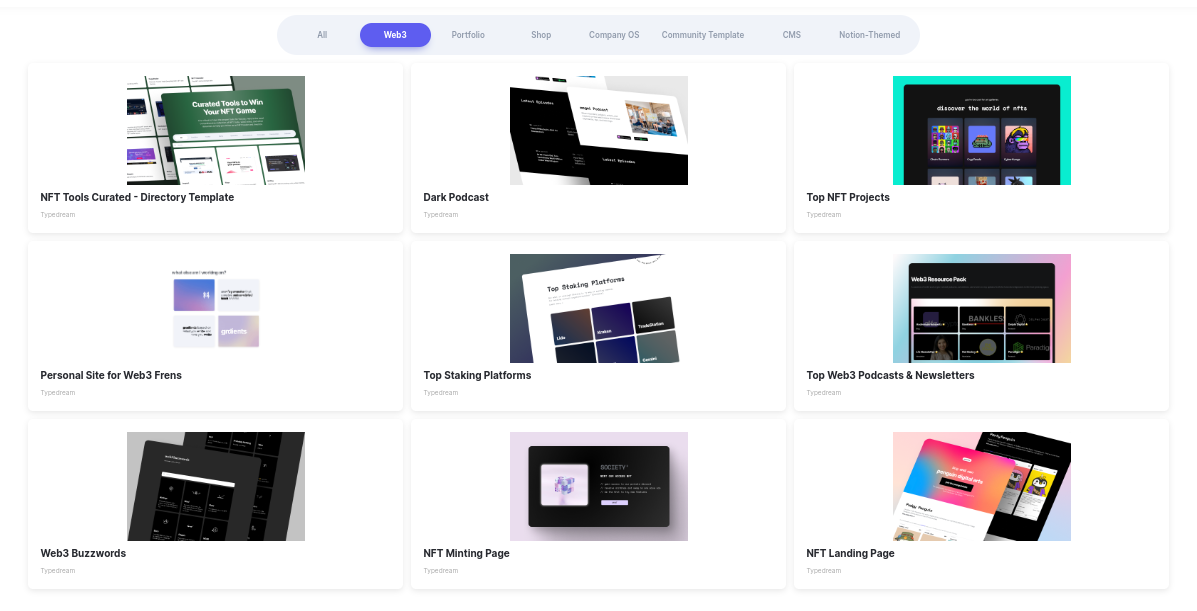Click the 'Top Staking Platforms' title
The width and height of the screenshot is (1197, 611).
click(477, 375)
